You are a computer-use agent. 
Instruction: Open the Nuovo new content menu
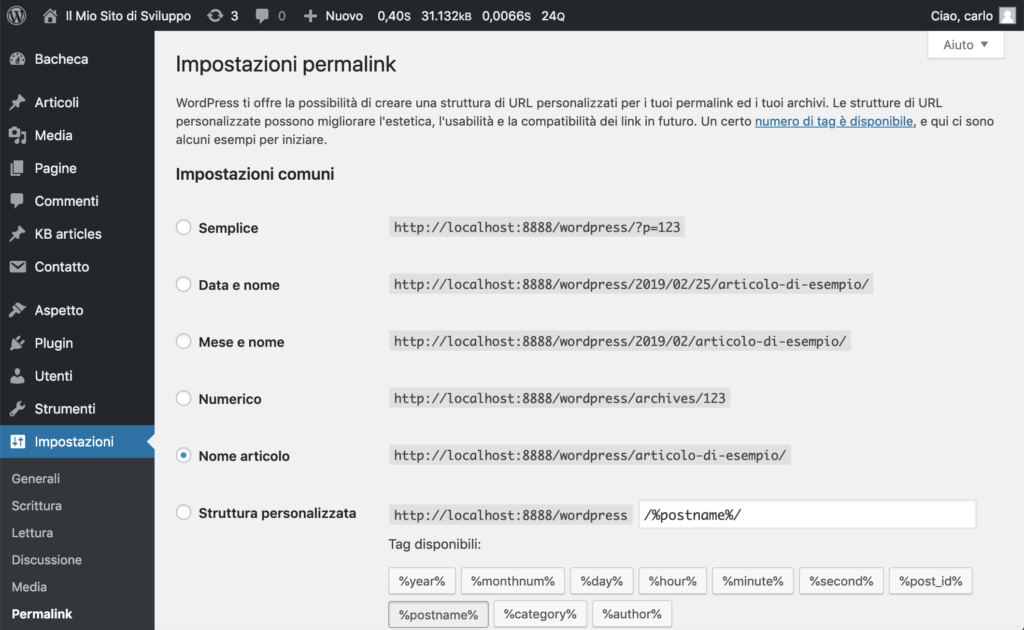[333, 16]
